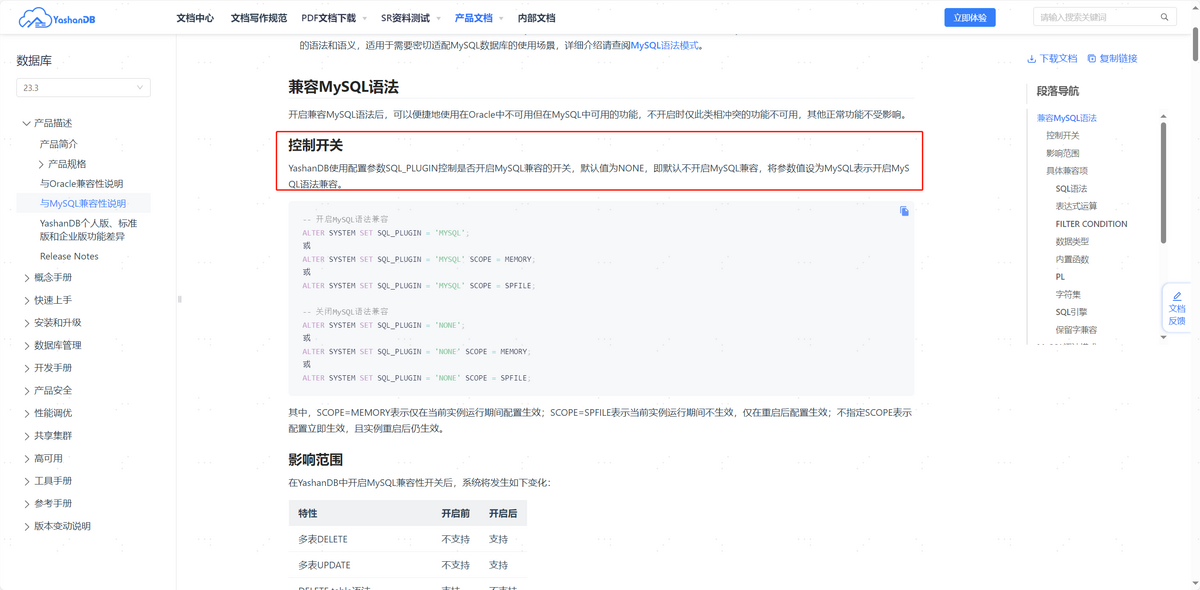This screenshot has width=1200, height=590.
Task: Open the 文档反馈 feedback widget
Action: click(x=1177, y=308)
